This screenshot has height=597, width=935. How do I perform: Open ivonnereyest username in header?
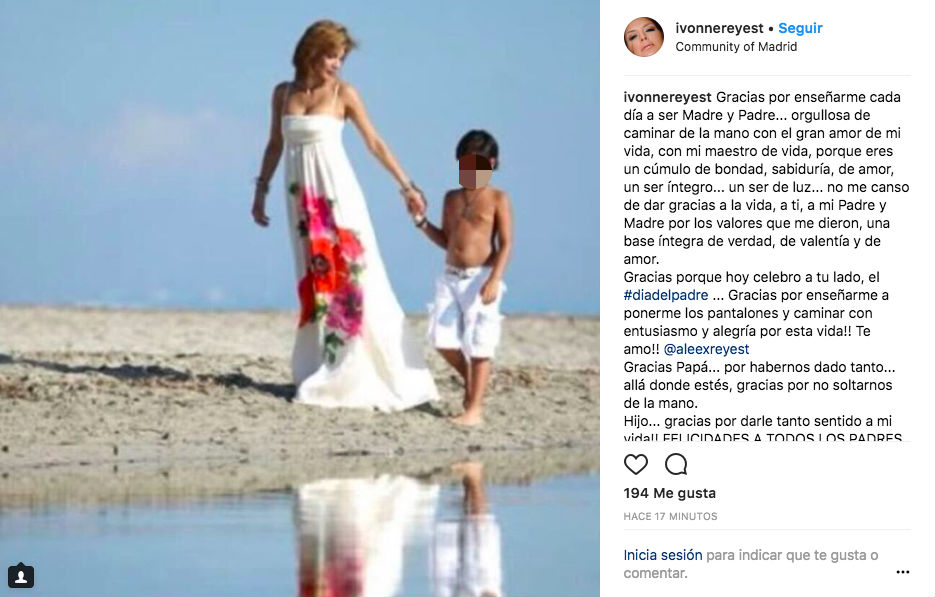(719, 28)
